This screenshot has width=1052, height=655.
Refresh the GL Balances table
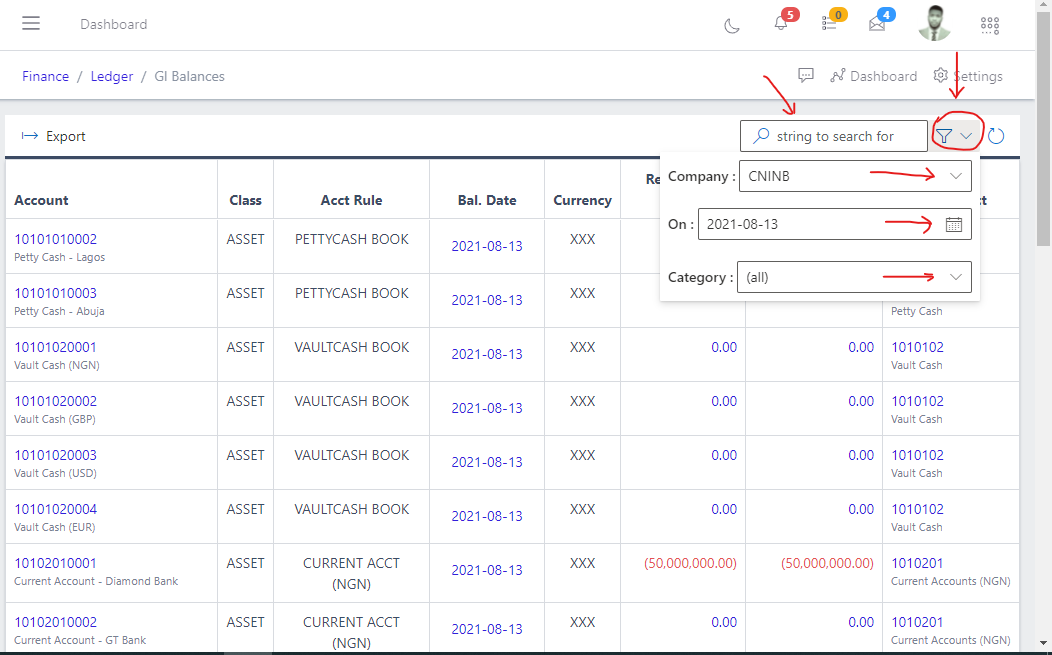995,134
